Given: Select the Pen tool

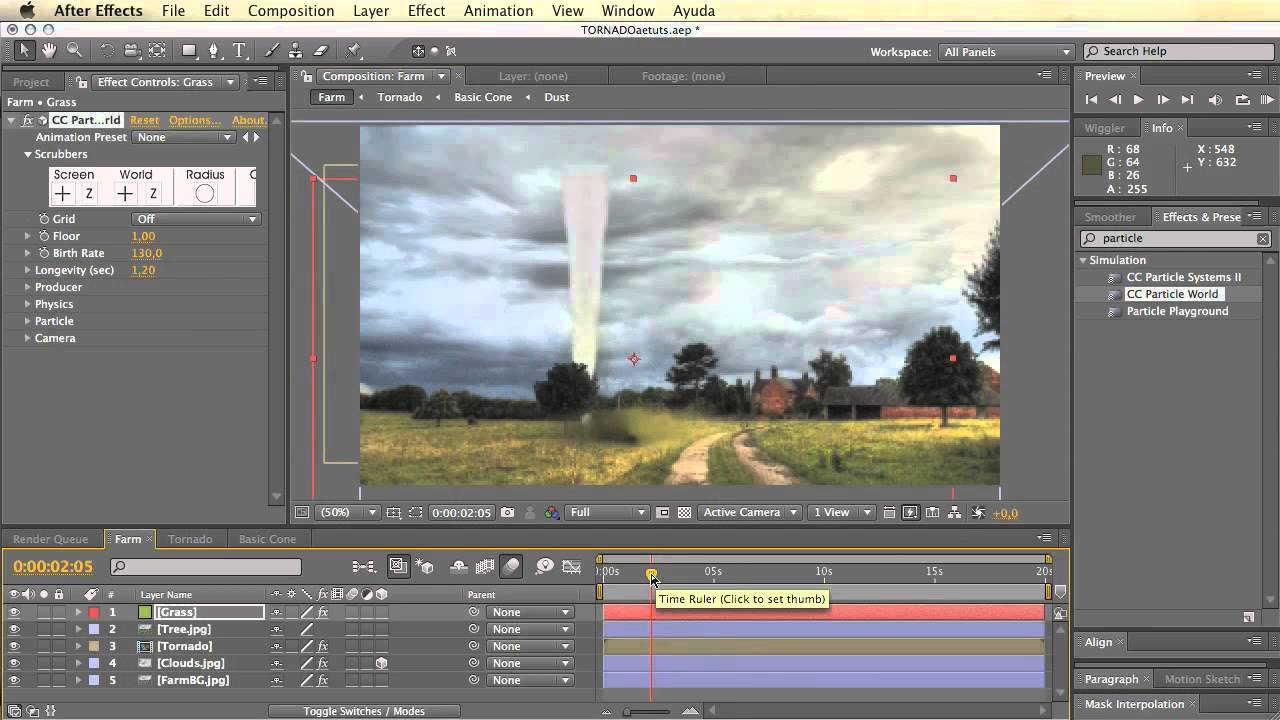Looking at the screenshot, I should coord(213,50).
